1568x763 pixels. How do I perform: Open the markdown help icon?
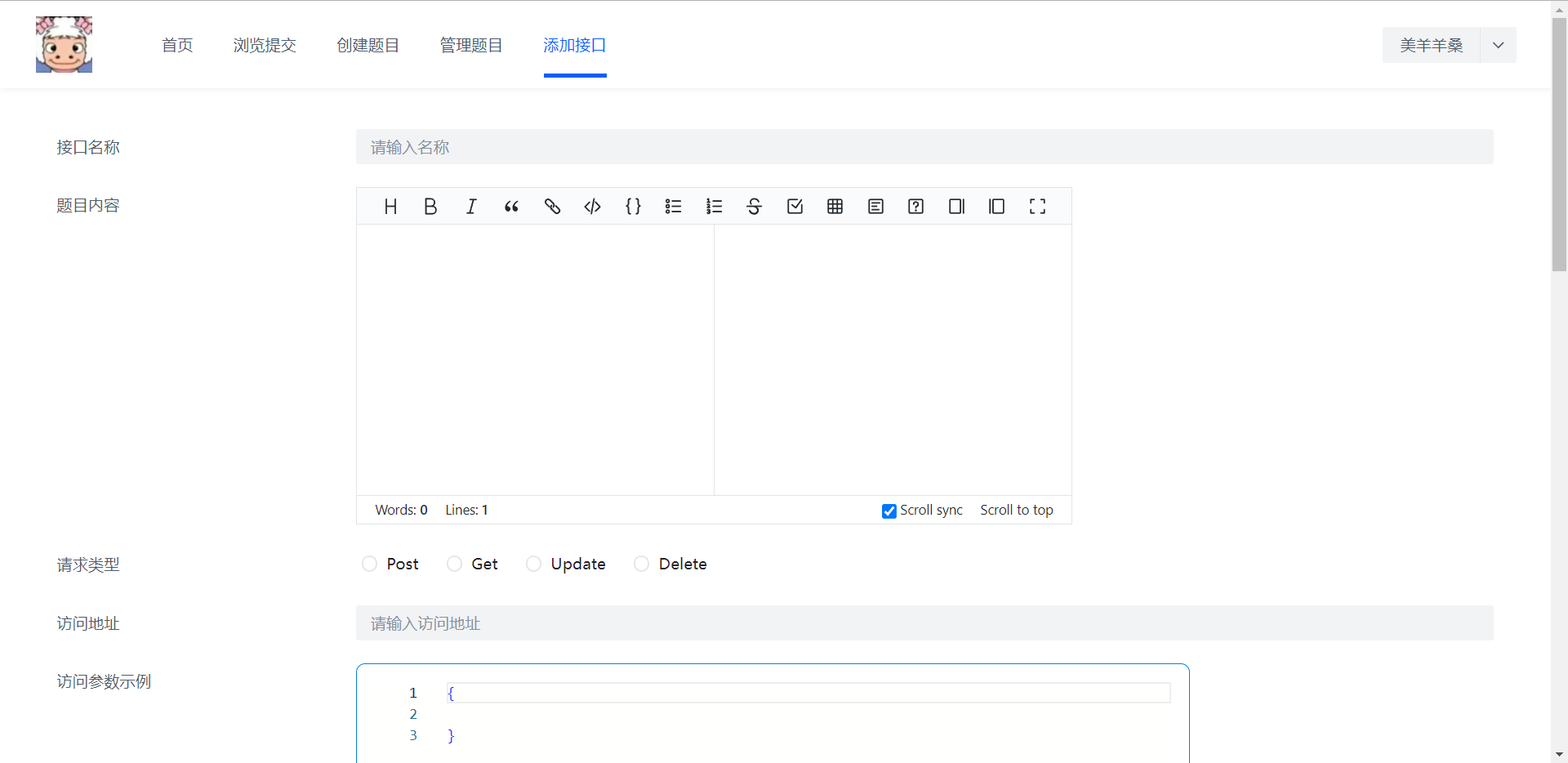[x=915, y=207]
